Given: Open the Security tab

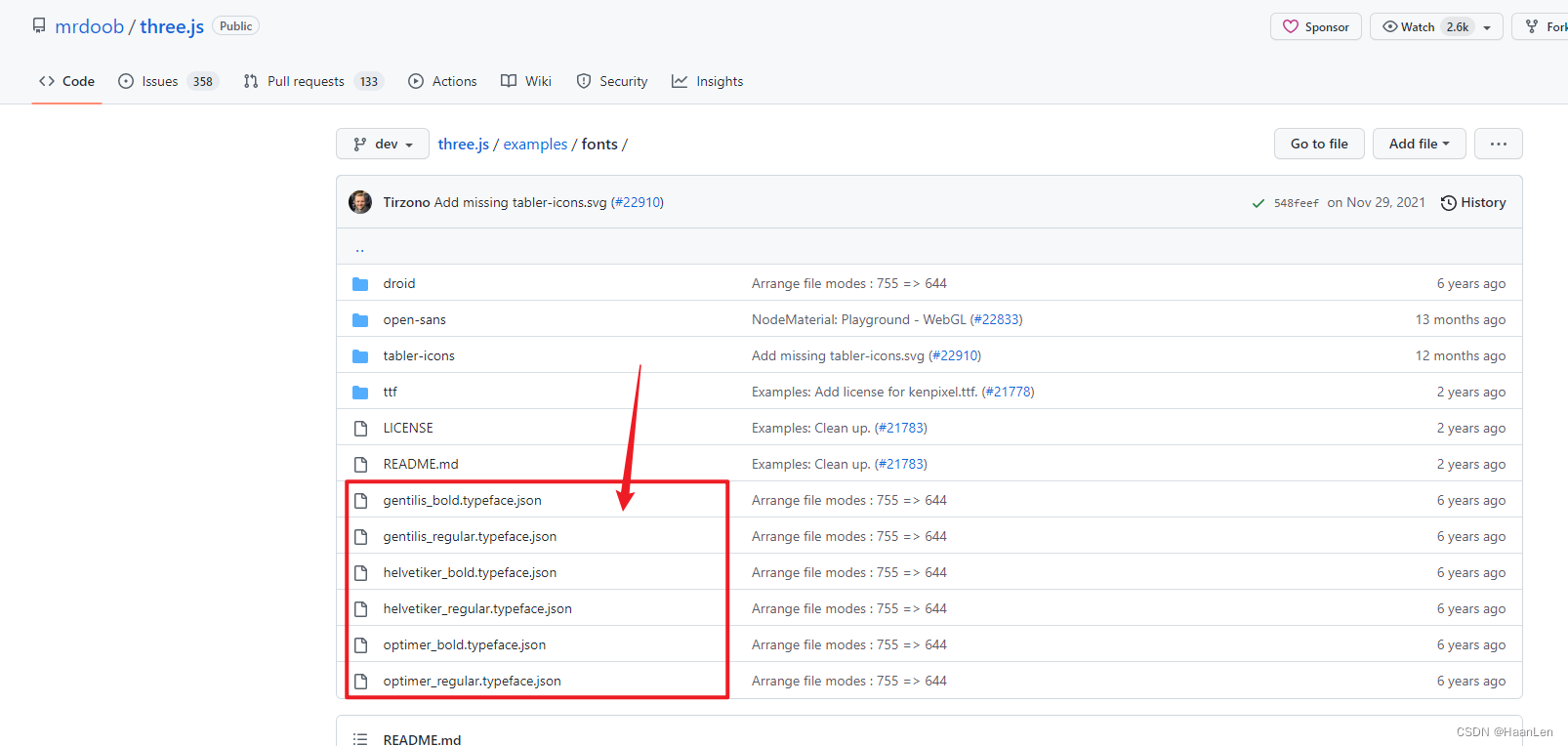Looking at the screenshot, I should pyautogui.click(x=612, y=81).
